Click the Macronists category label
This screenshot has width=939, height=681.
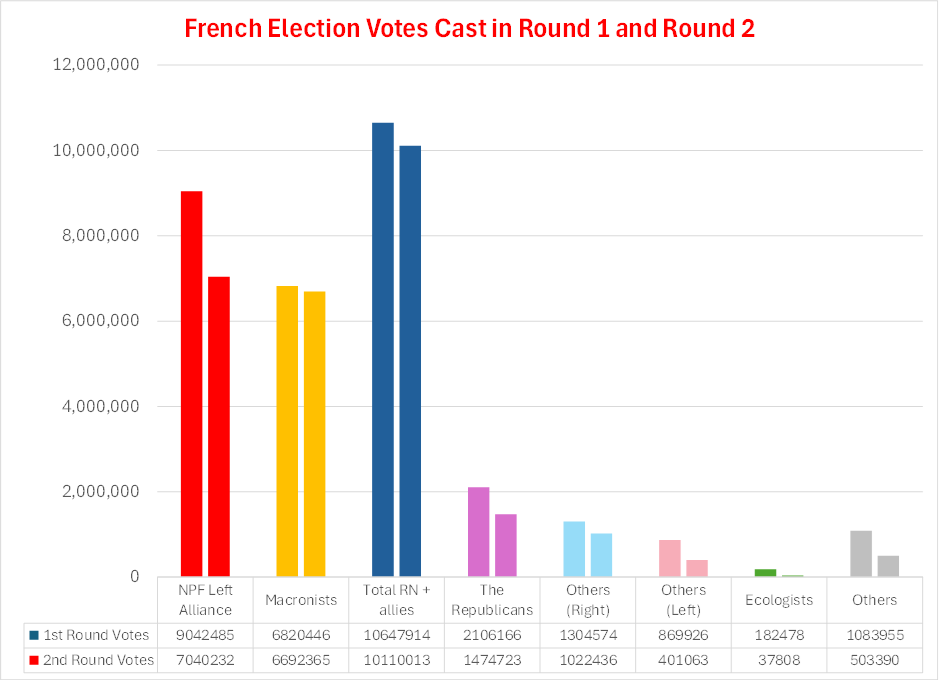tap(301, 600)
